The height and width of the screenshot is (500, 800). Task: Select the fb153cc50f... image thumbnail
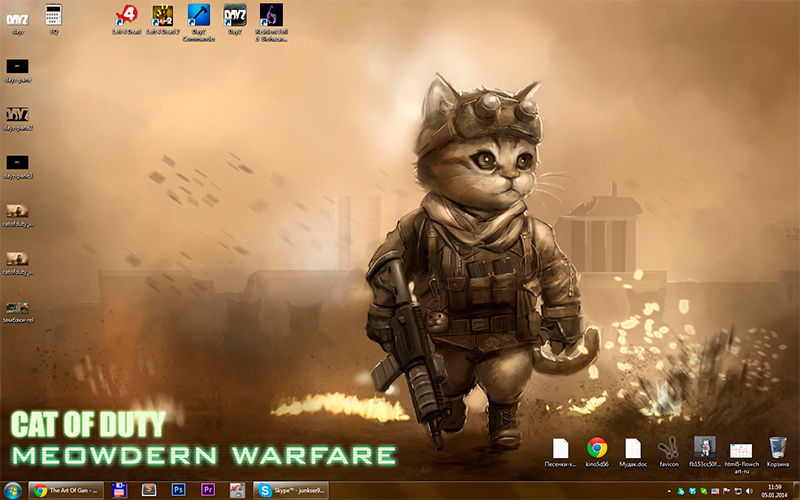coord(705,452)
